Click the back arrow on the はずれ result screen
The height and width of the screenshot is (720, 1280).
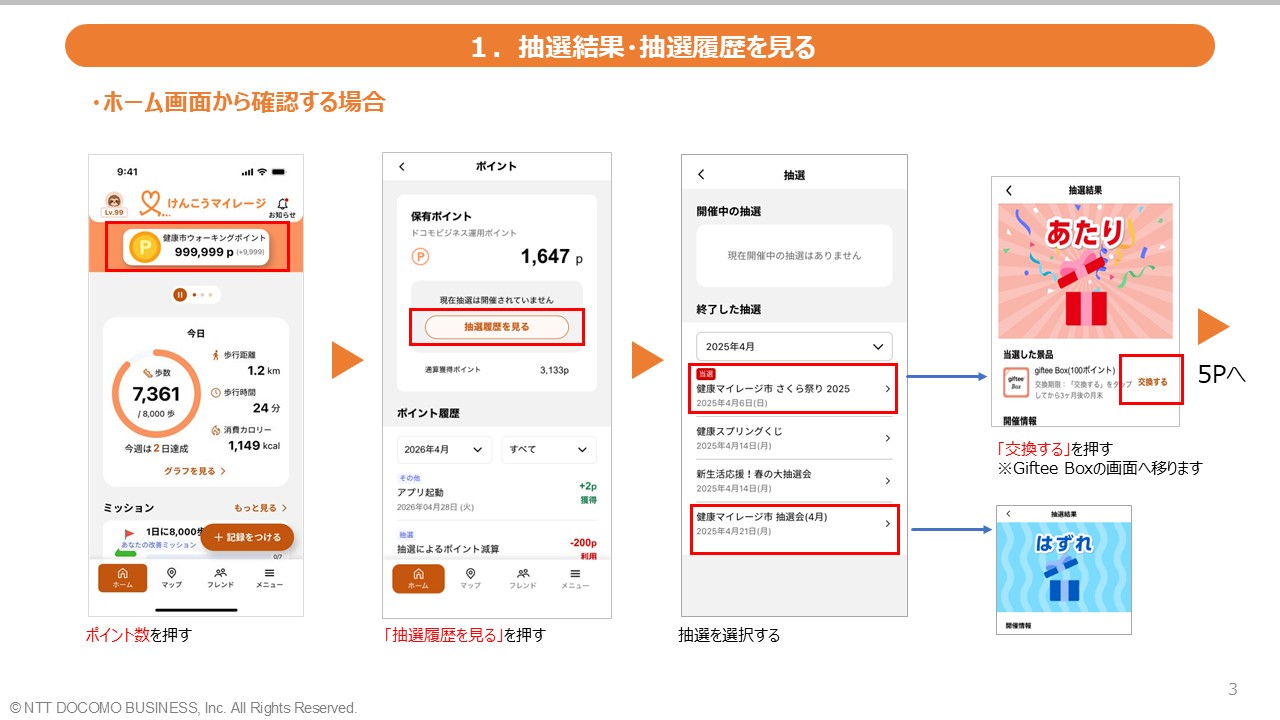pos(1008,514)
